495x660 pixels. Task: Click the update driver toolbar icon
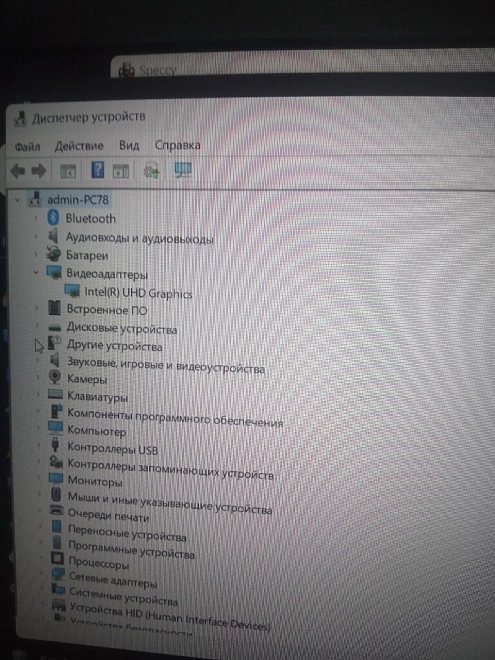click(x=151, y=170)
